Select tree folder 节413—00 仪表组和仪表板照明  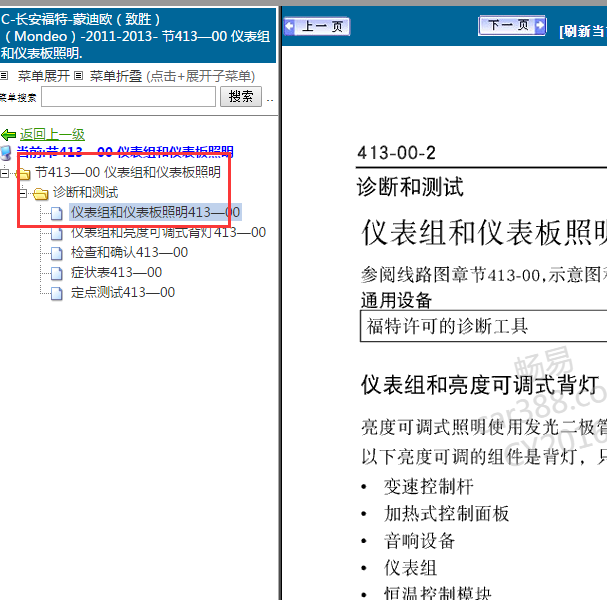pos(128,172)
